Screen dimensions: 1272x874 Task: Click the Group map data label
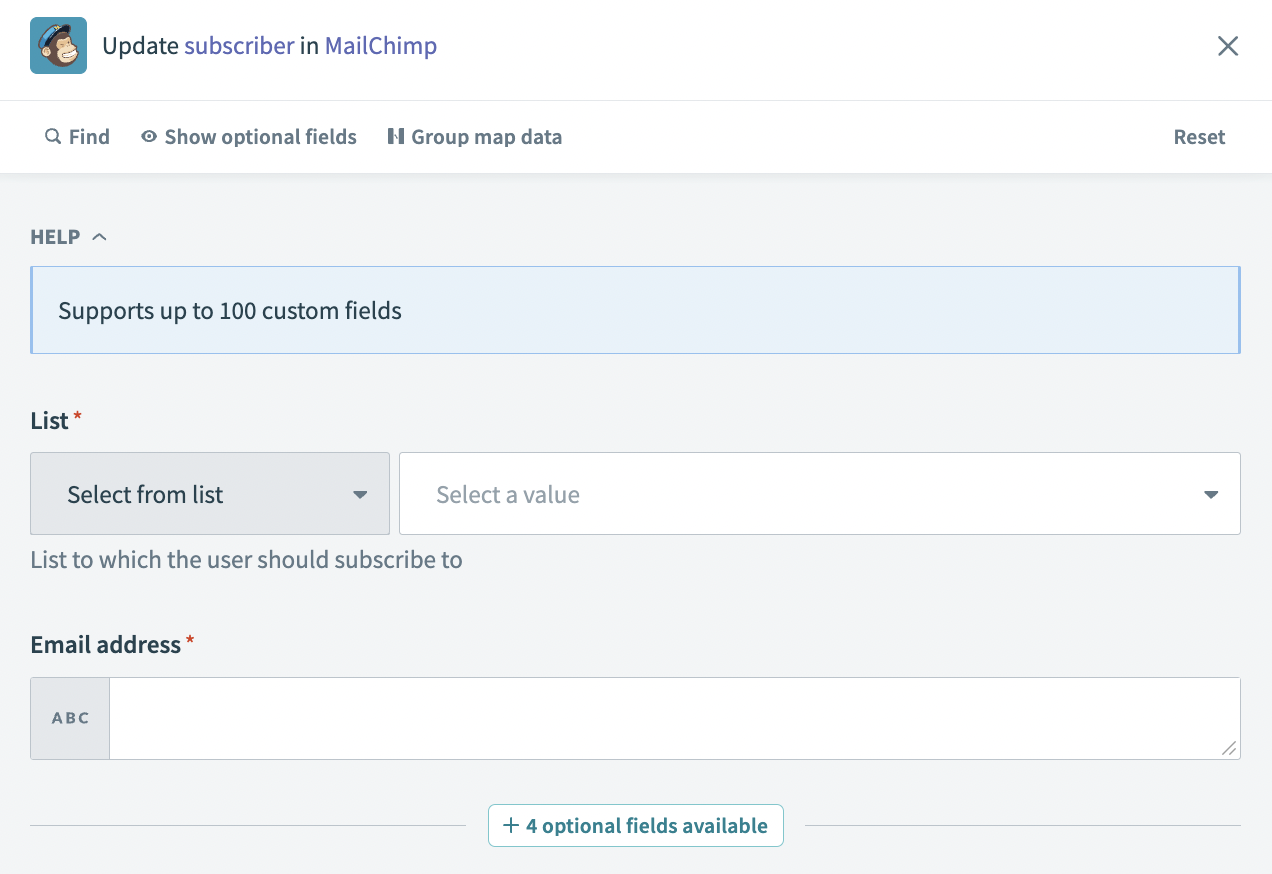click(x=486, y=137)
